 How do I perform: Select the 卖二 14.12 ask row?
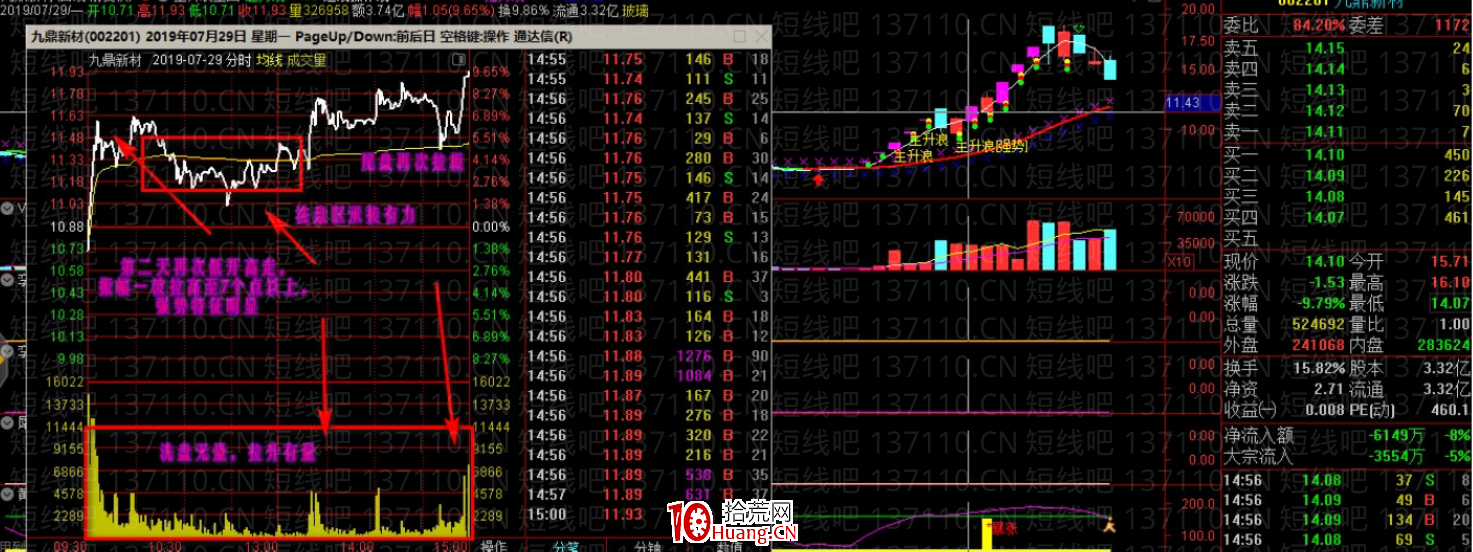pyautogui.click(x=1347, y=111)
